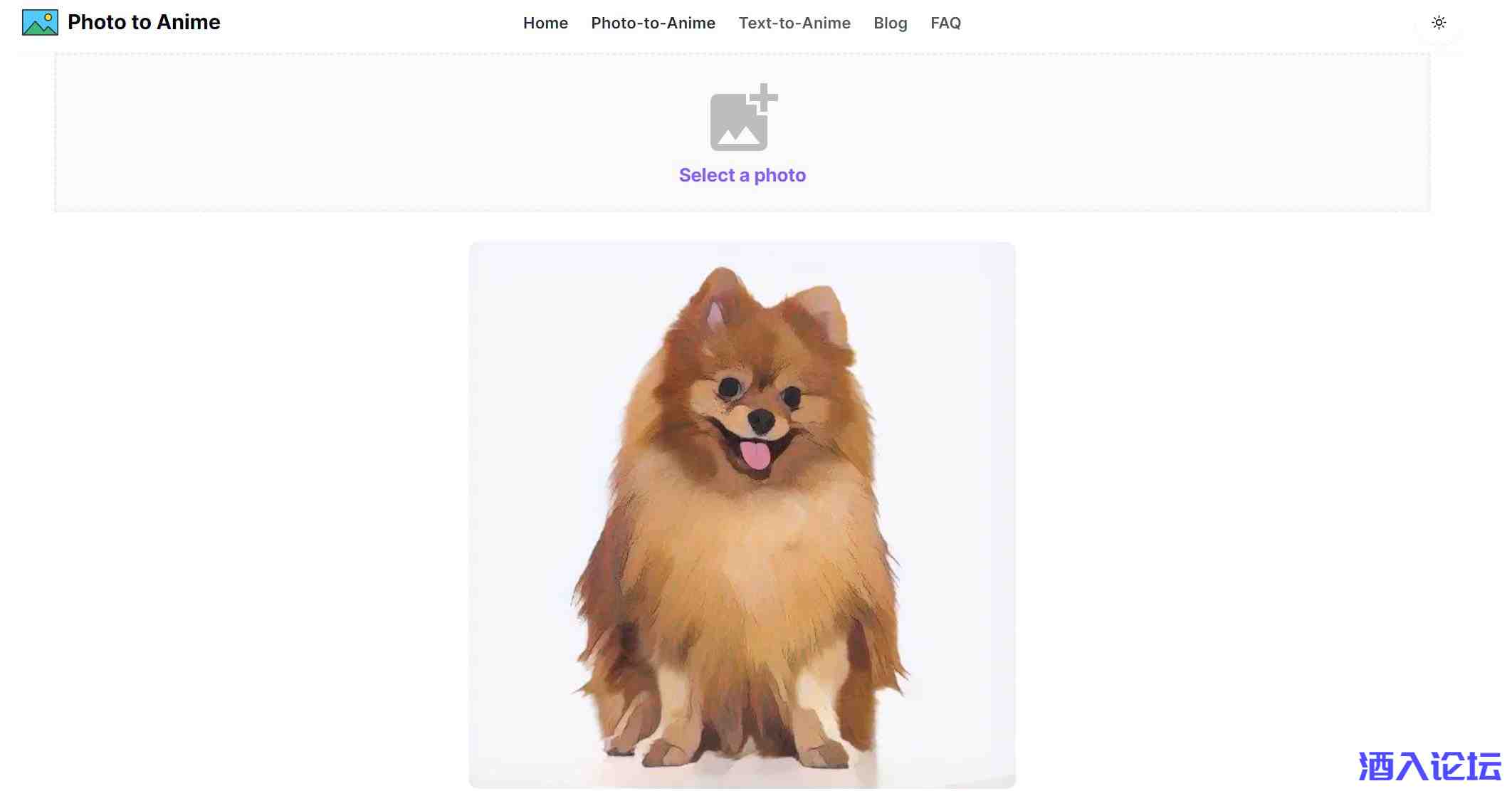Open the FAQ navigation link
Image resolution: width=1512 pixels, height=791 pixels.
(x=945, y=23)
